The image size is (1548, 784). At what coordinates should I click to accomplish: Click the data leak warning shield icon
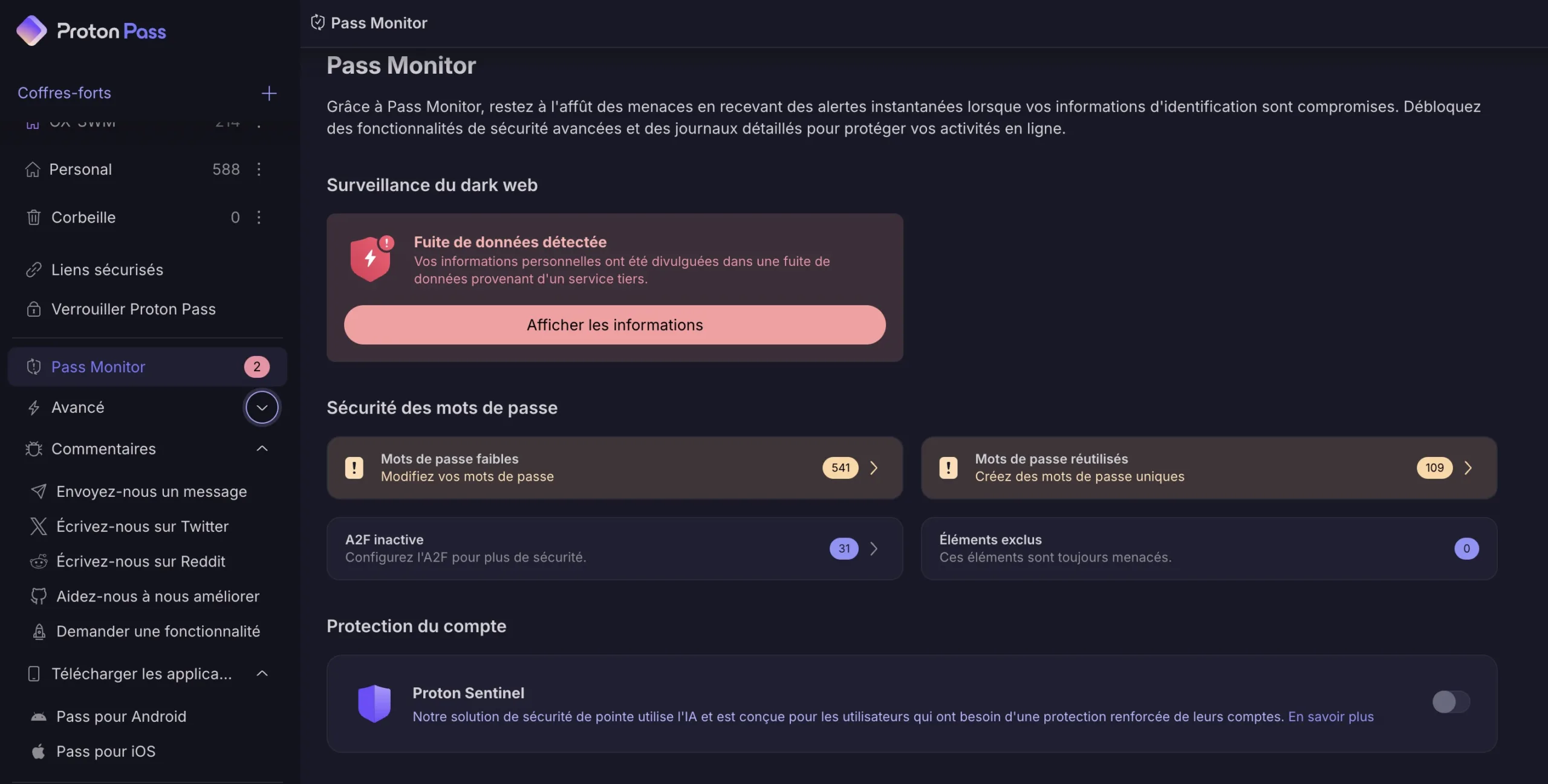[368, 259]
